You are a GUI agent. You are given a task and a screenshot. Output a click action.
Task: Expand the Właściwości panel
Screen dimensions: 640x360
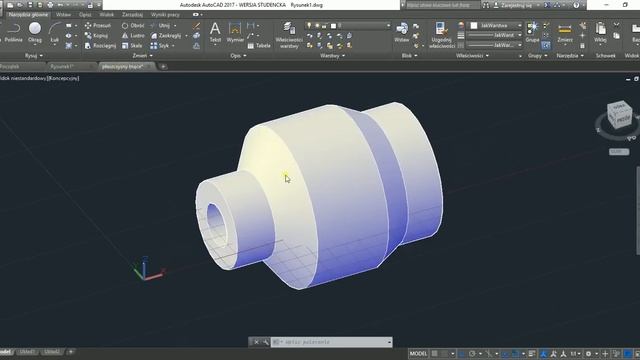pos(472,56)
